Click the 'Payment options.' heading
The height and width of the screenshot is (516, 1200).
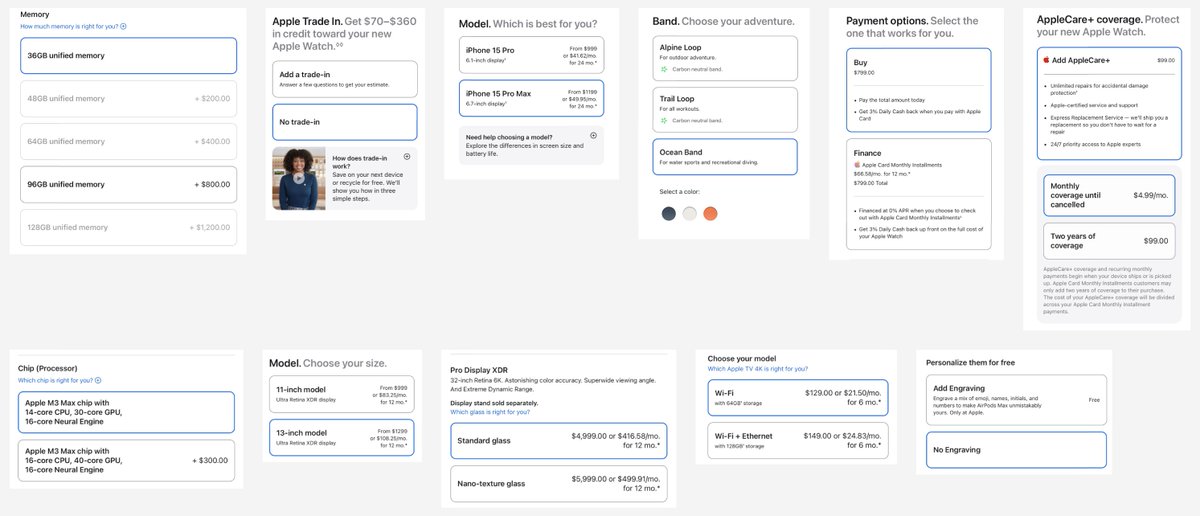point(886,21)
